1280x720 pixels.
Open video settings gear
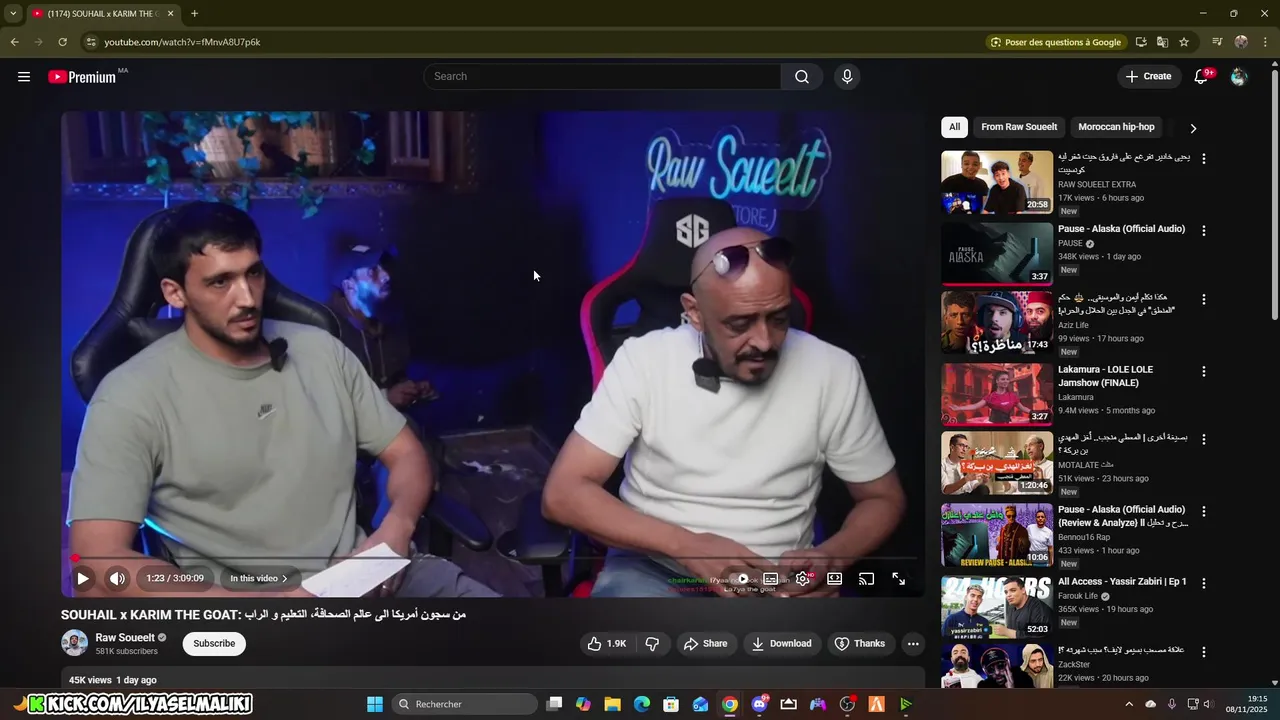tap(803, 579)
